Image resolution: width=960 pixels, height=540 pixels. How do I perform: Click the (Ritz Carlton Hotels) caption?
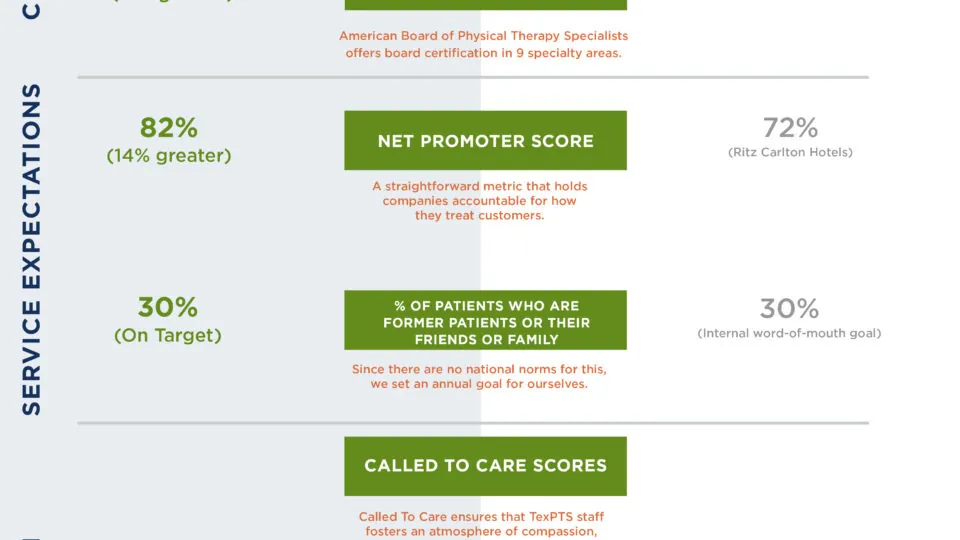(x=790, y=152)
